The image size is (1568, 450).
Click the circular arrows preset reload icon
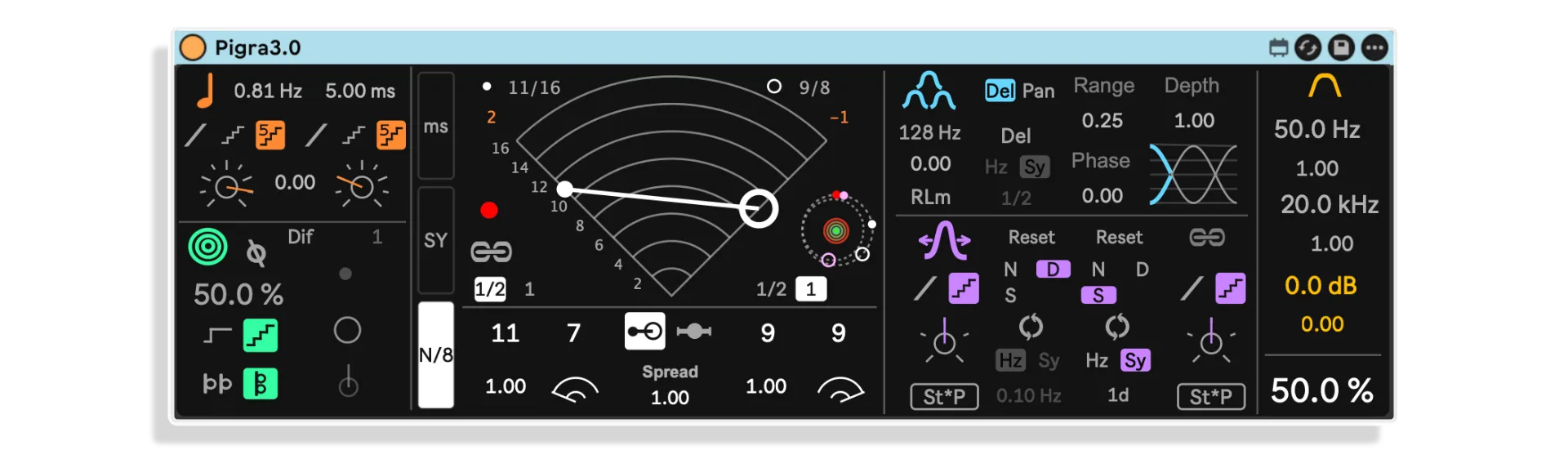click(1307, 47)
